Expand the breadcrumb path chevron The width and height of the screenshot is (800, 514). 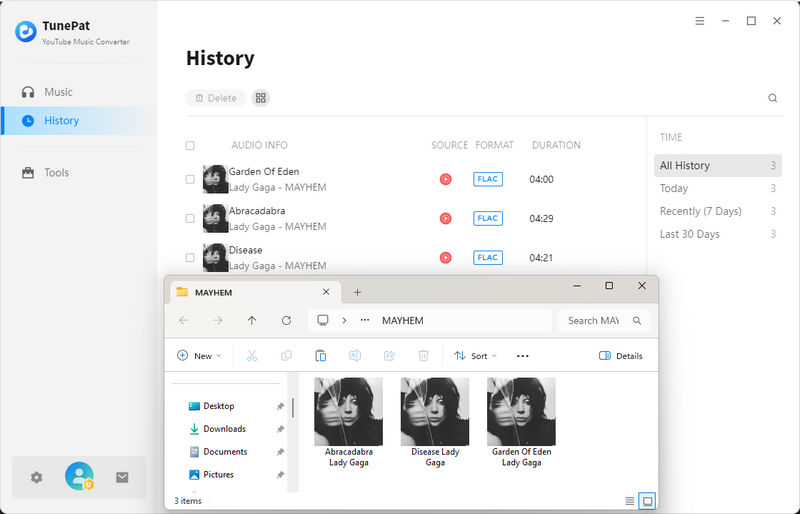click(x=344, y=321)
